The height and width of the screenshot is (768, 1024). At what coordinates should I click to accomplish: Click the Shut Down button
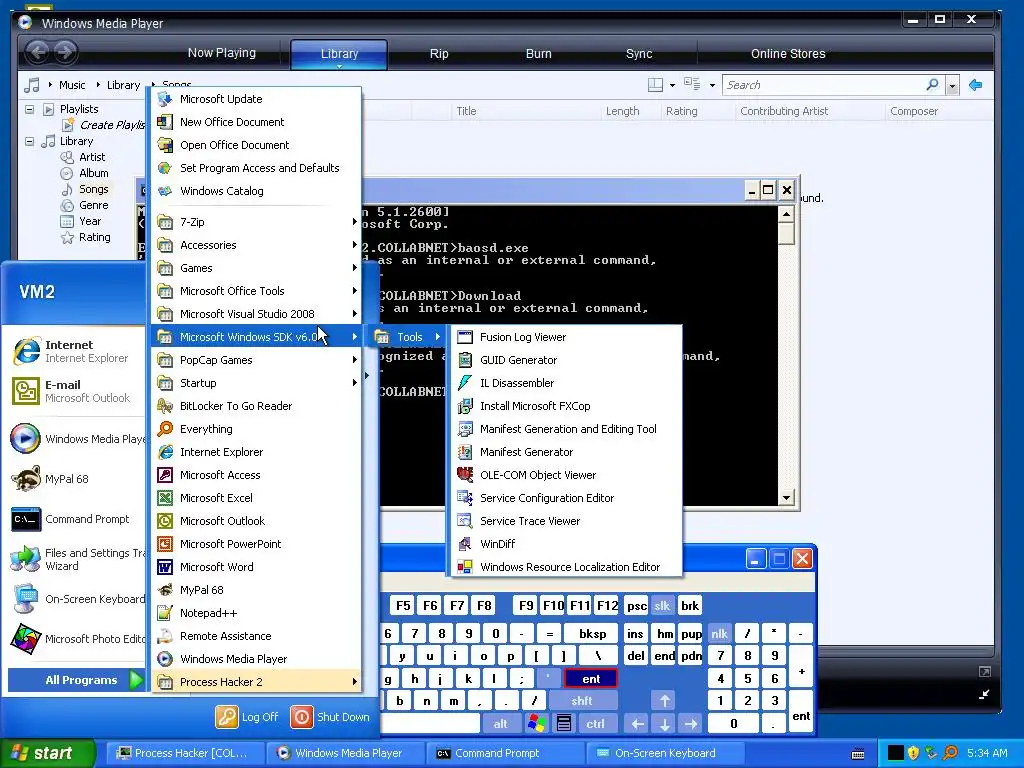[x=330, y=717]
